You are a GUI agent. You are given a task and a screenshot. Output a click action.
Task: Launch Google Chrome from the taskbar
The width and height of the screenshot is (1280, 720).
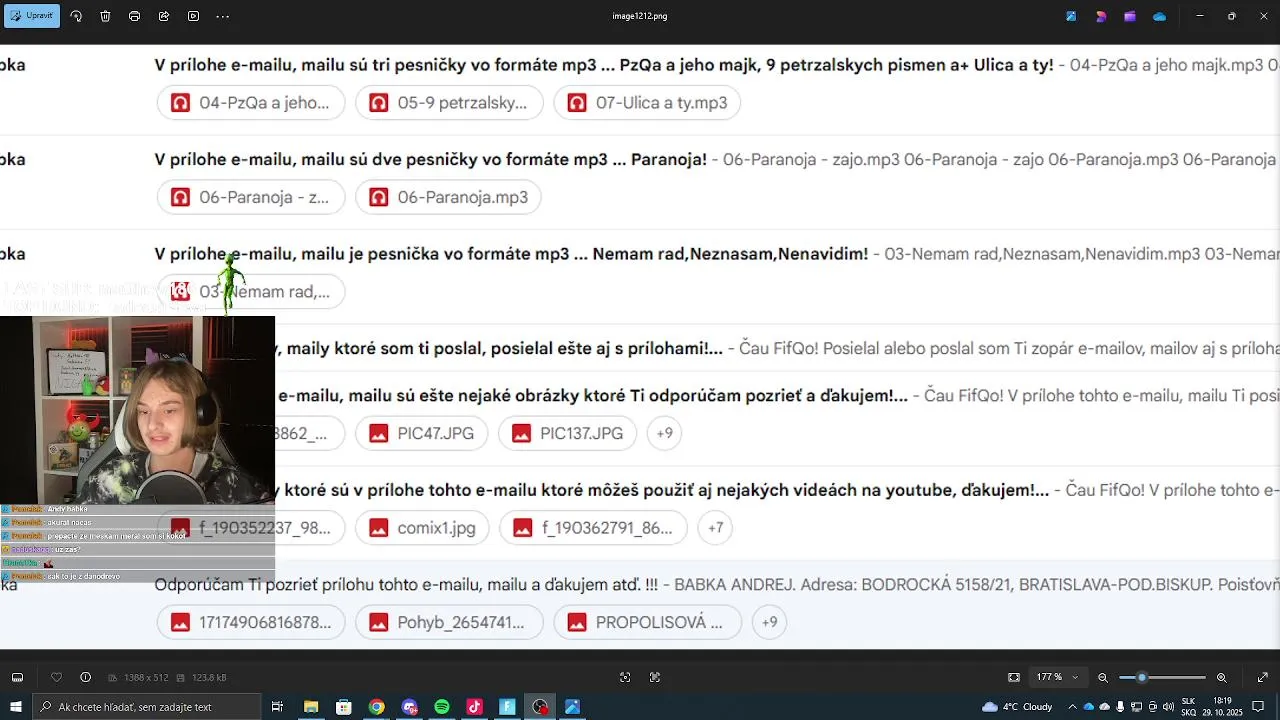pos(376,707)
